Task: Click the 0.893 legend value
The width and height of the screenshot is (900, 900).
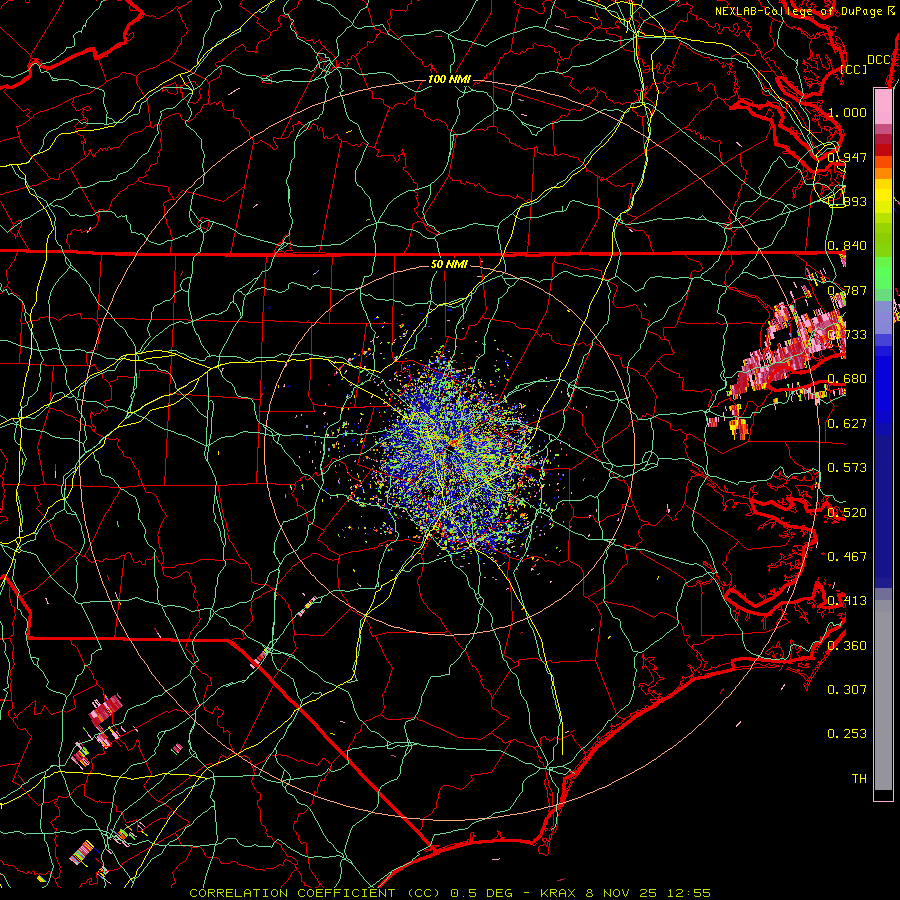Action: tap(847, 201)
